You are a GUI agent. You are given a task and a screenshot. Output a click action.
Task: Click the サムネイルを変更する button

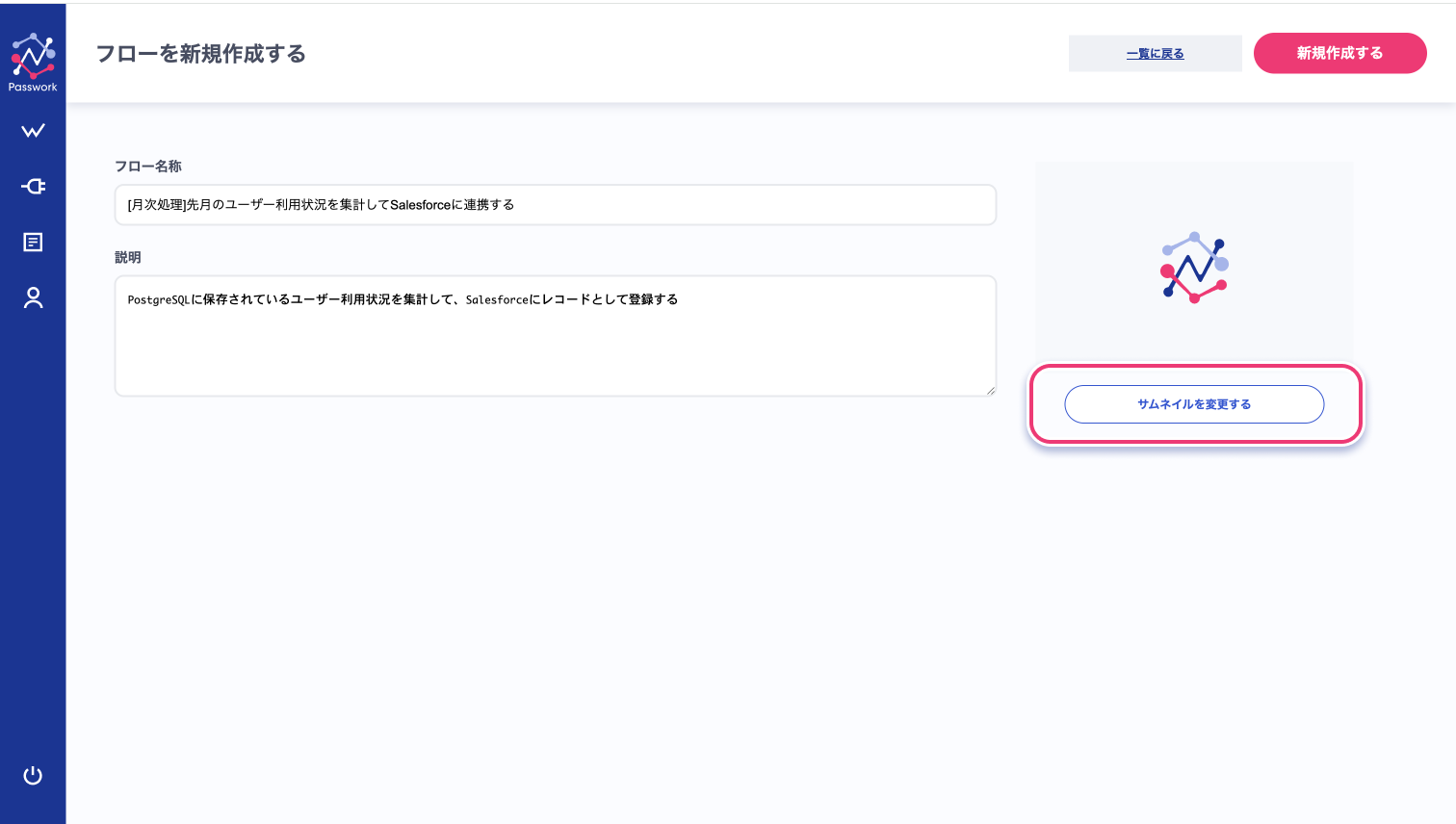click(x=1194, y=404)
